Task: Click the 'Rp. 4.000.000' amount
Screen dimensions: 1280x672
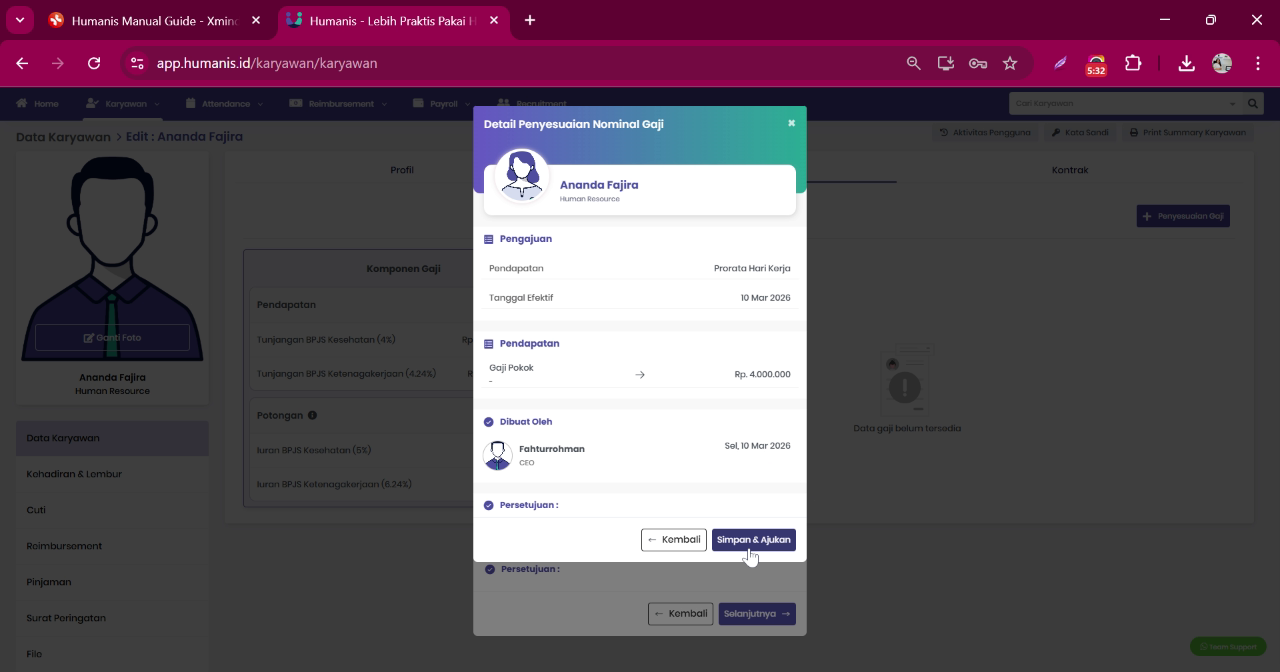Action: [x=762, y=375]
